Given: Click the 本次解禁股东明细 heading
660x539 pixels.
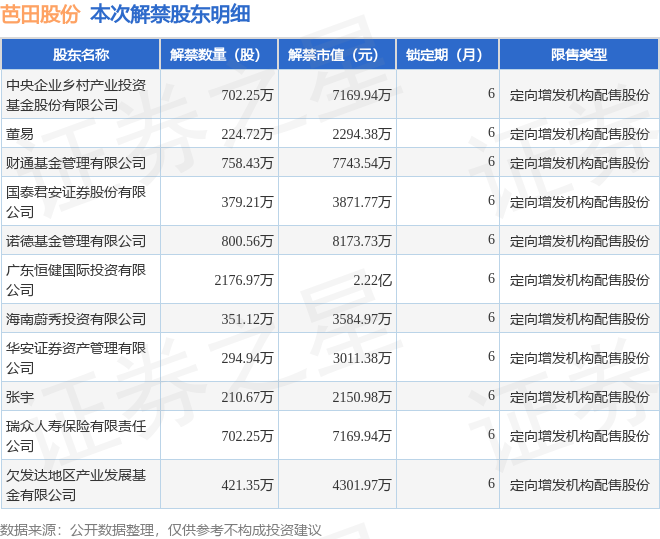Looking at the screenshot, I should click(170, 15).
